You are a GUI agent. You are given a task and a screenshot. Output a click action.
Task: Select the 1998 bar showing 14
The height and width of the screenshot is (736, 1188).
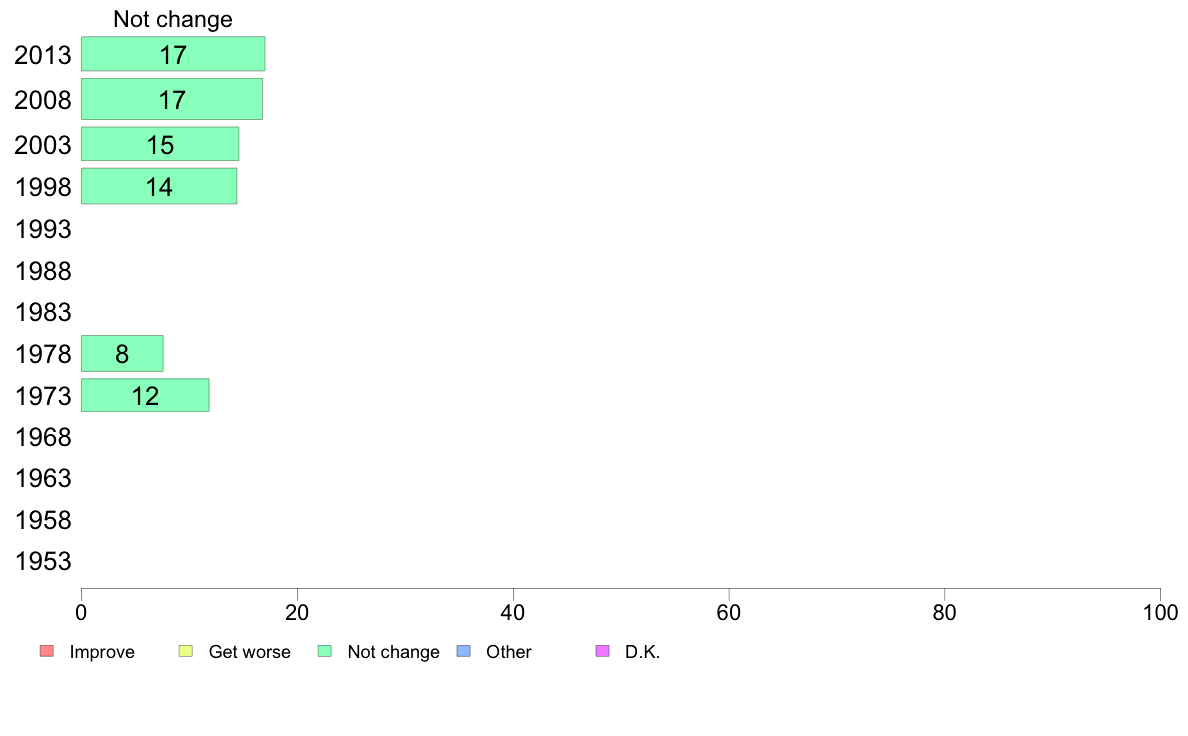point(159,186)
